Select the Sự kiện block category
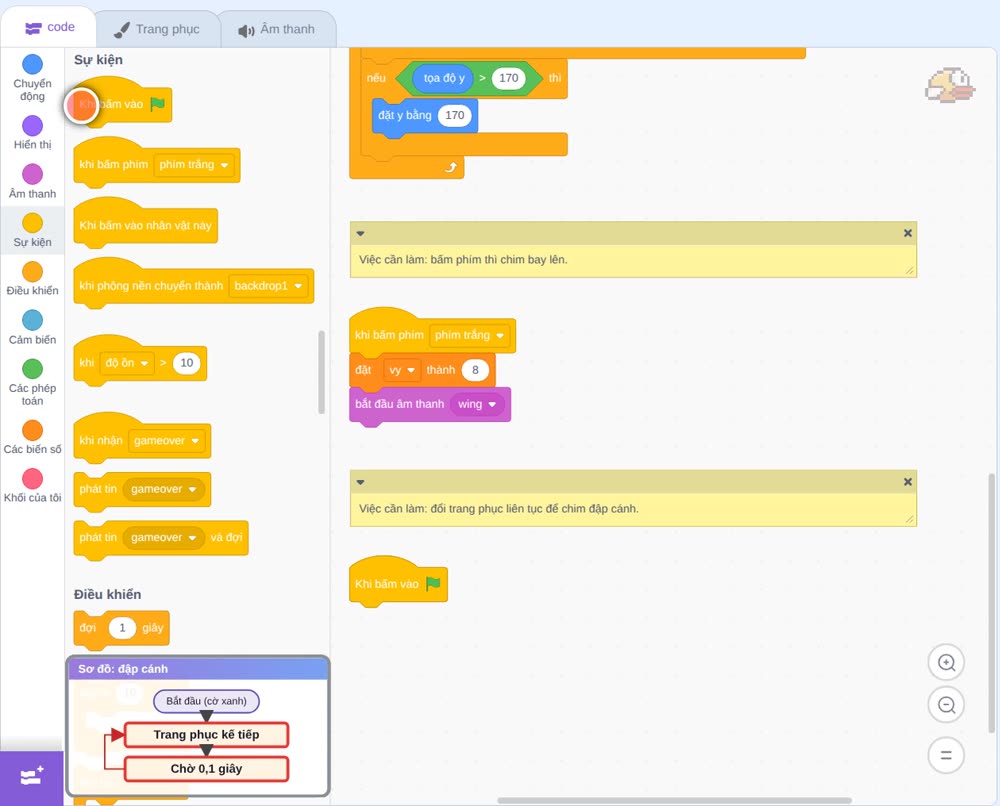Screen dimensions: 1000x806 click(x=32, y=230)
